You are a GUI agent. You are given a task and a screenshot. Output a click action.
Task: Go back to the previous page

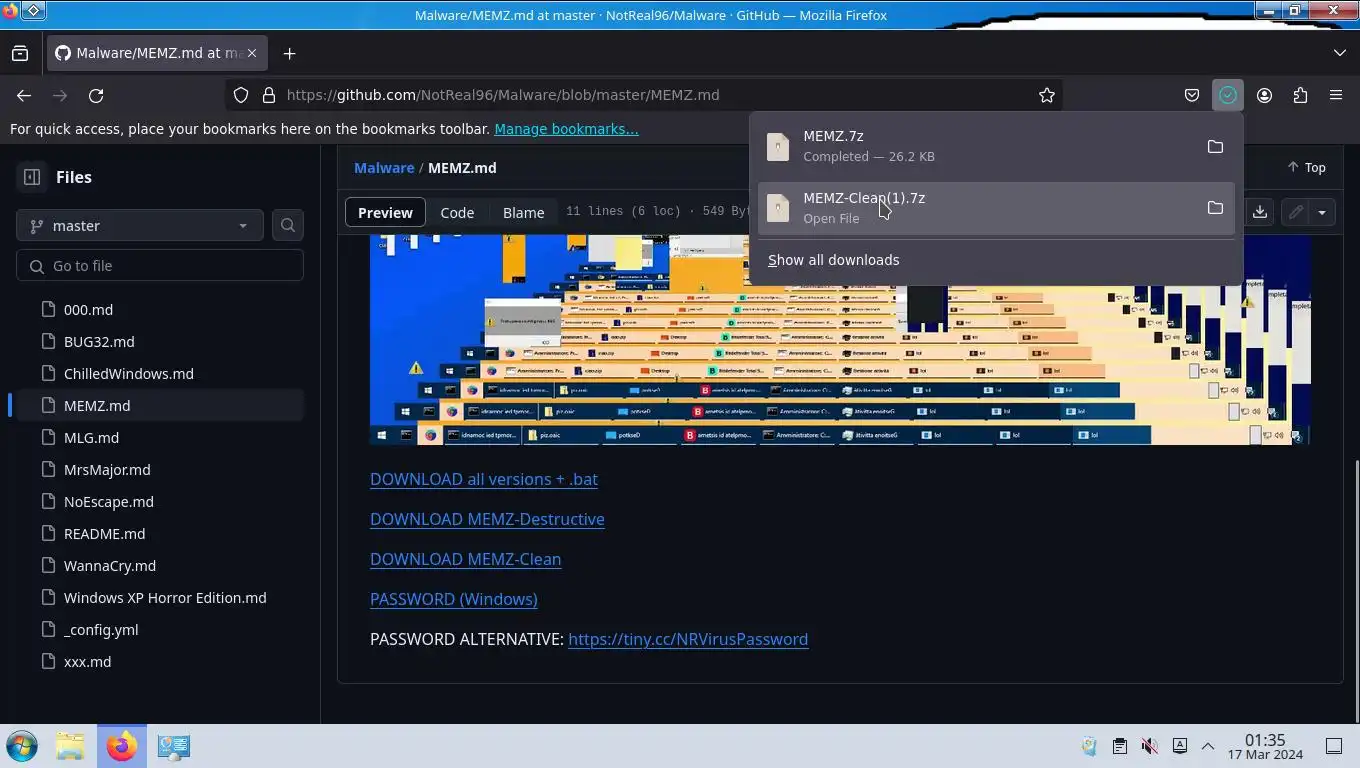click(x=24, y=95)
